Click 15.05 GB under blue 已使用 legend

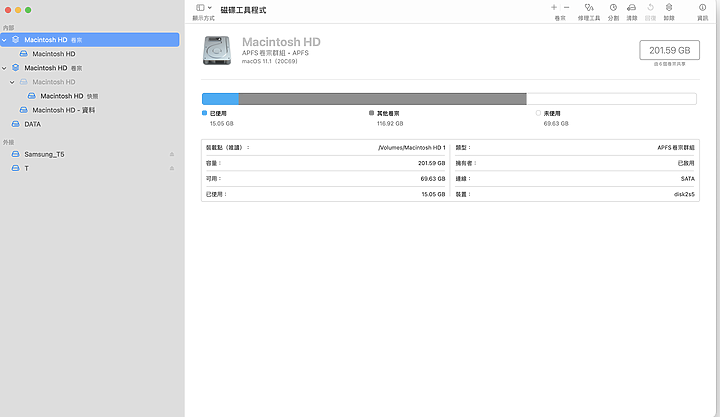pyautogui.click(x=222, y=124)
